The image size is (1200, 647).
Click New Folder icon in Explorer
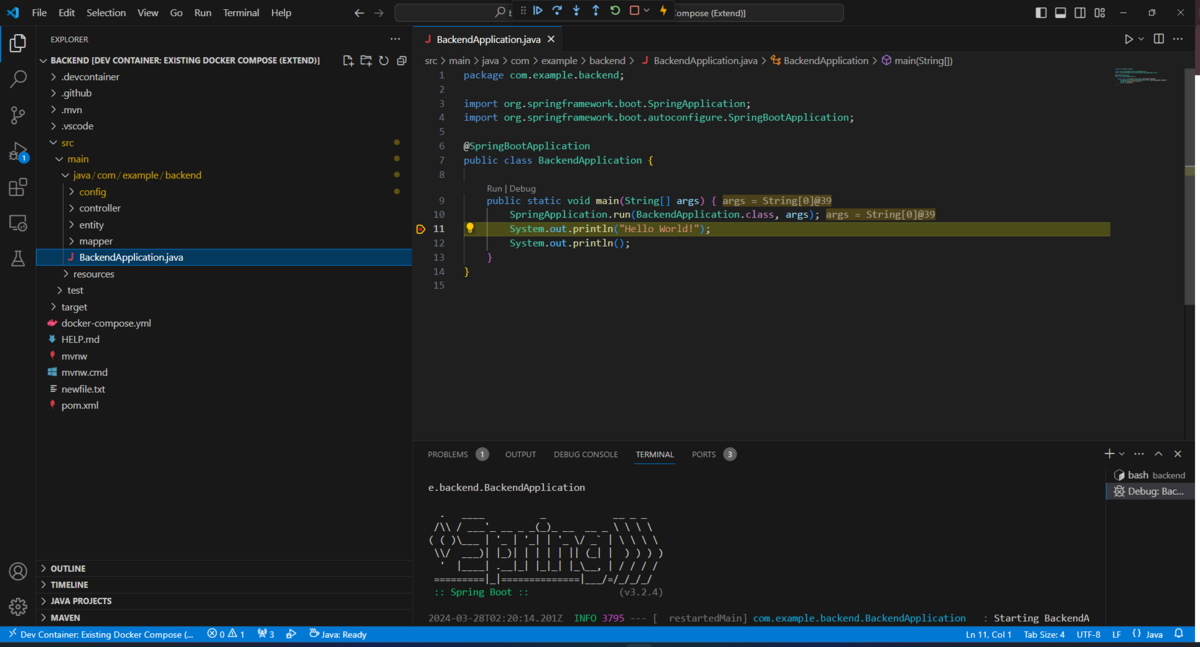point(366,61)
